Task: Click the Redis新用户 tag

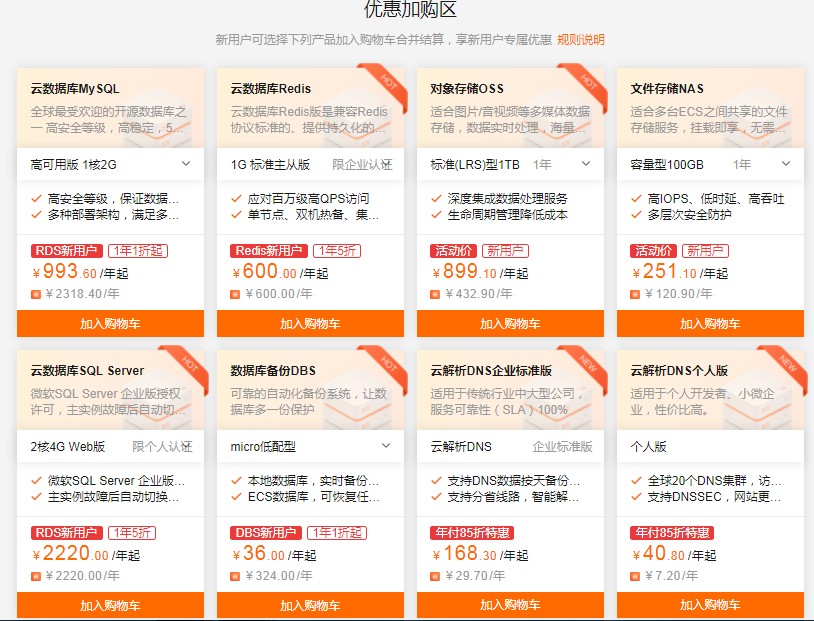Action: (x=269, y=251)
